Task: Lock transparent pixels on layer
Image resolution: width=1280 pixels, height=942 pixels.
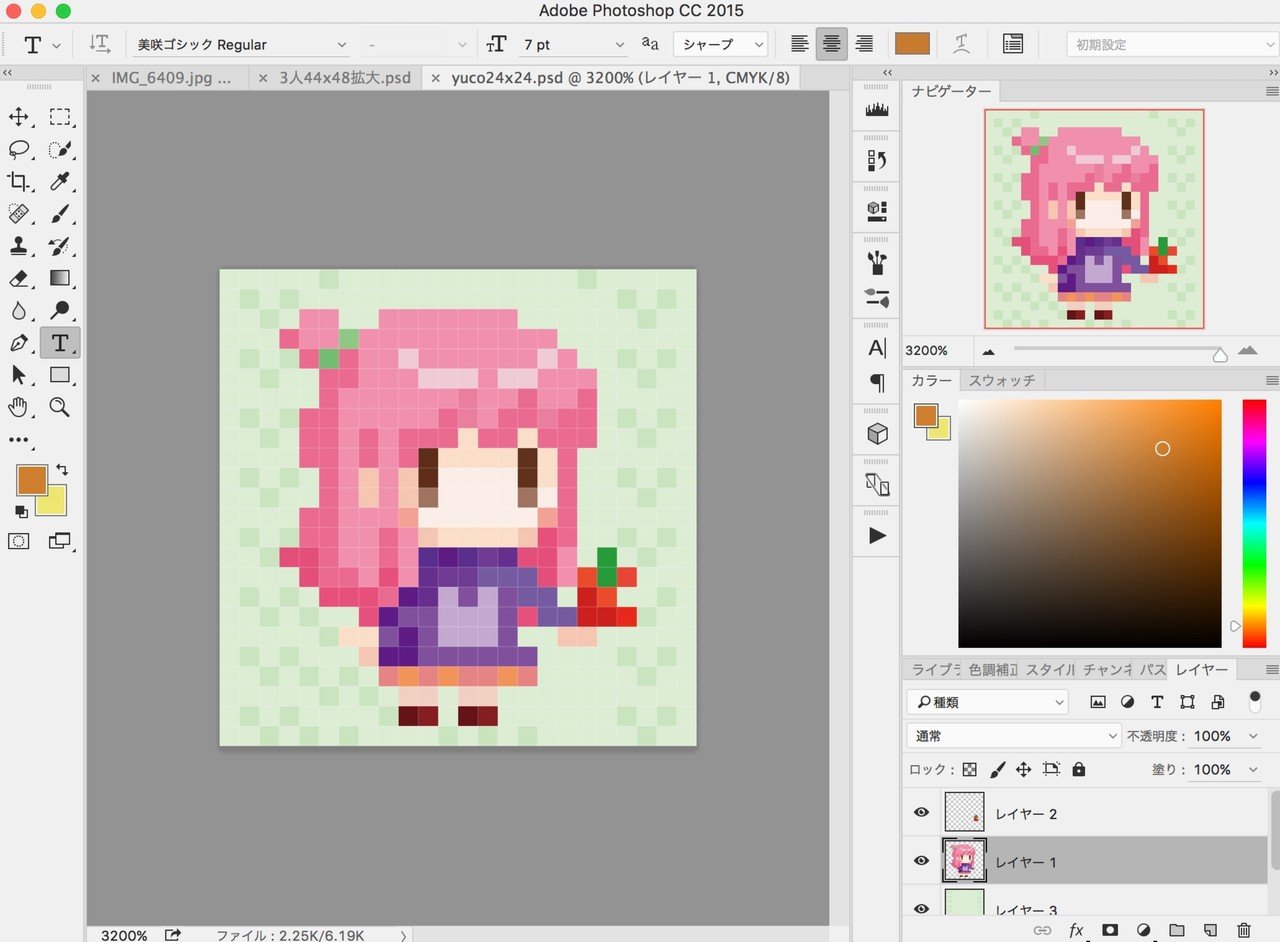Action: pyautogui.click(x=969, y=769)
